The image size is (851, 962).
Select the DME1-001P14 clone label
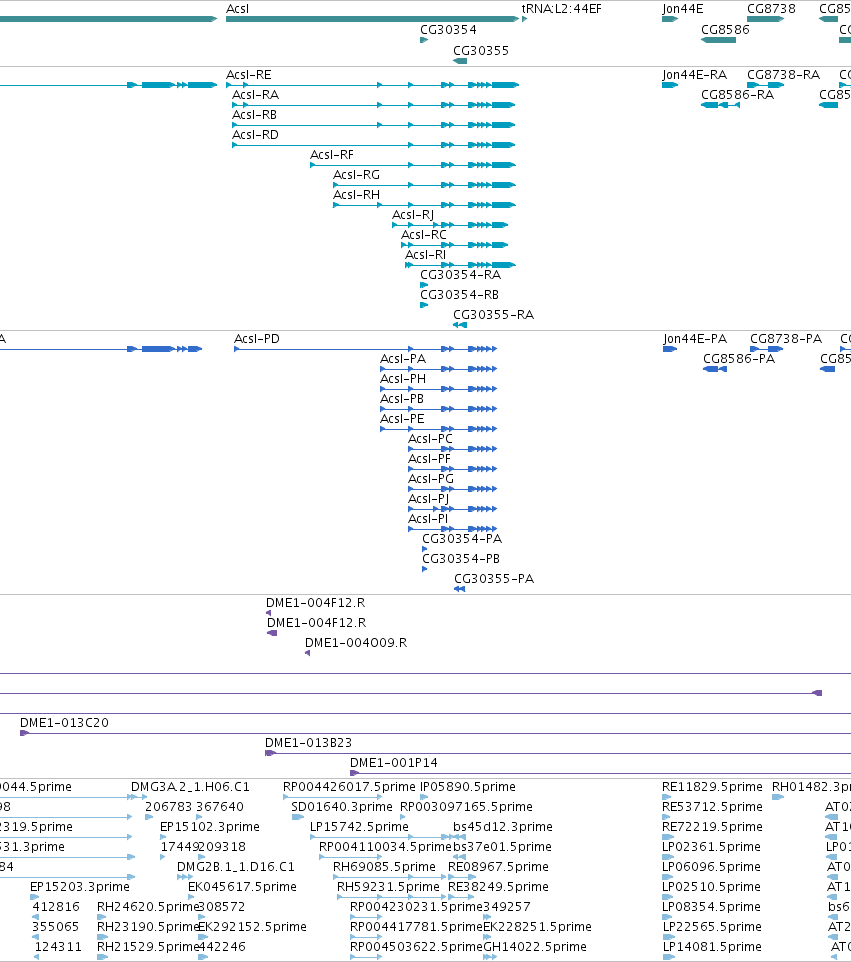pos(394,763)
